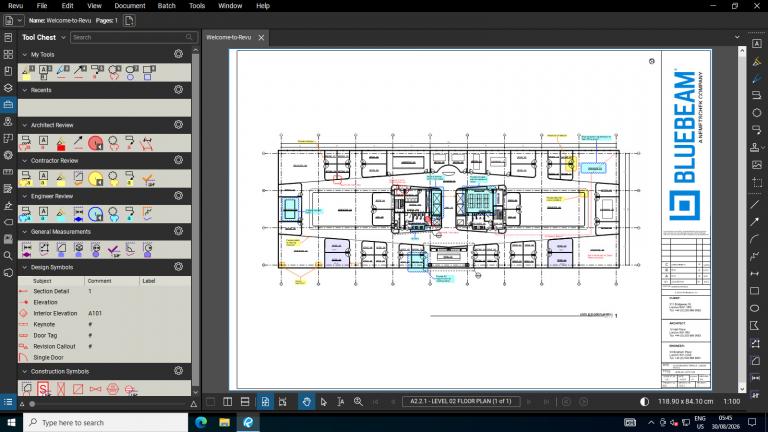Select purple checkmark count tool in General Measurements
The height and width of the screenshot is (432, 768).
(114, 250)
